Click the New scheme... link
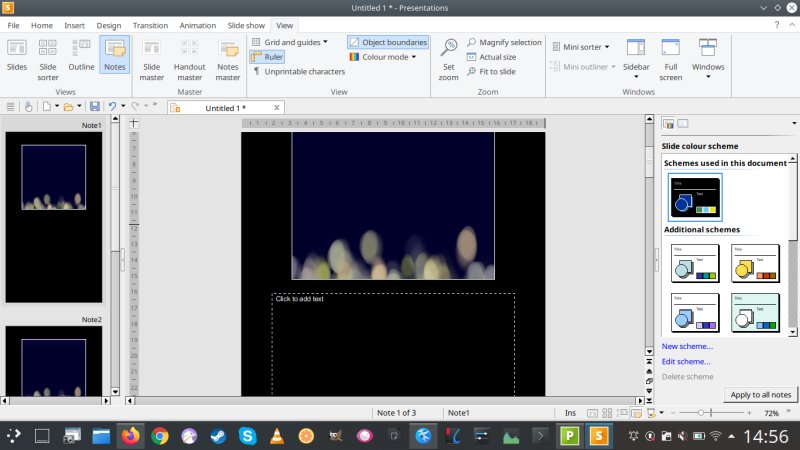The height and width of the screenshot is (450, 800). (687, 346)
